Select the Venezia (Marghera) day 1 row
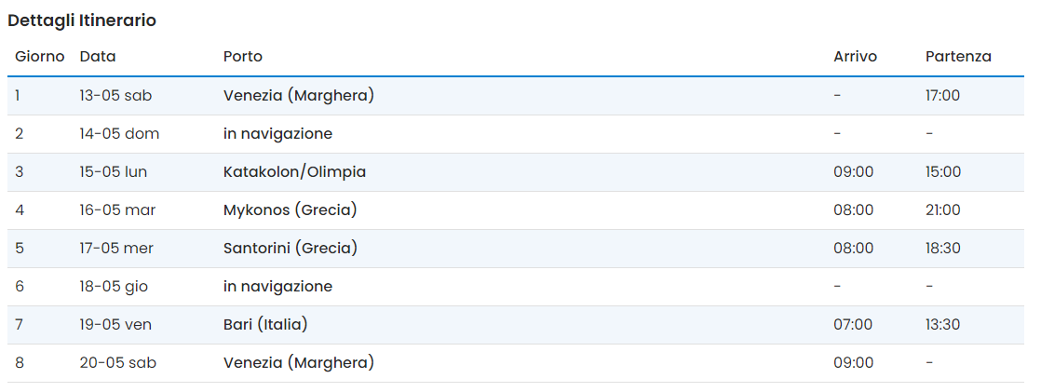 [x=516, y=96]
